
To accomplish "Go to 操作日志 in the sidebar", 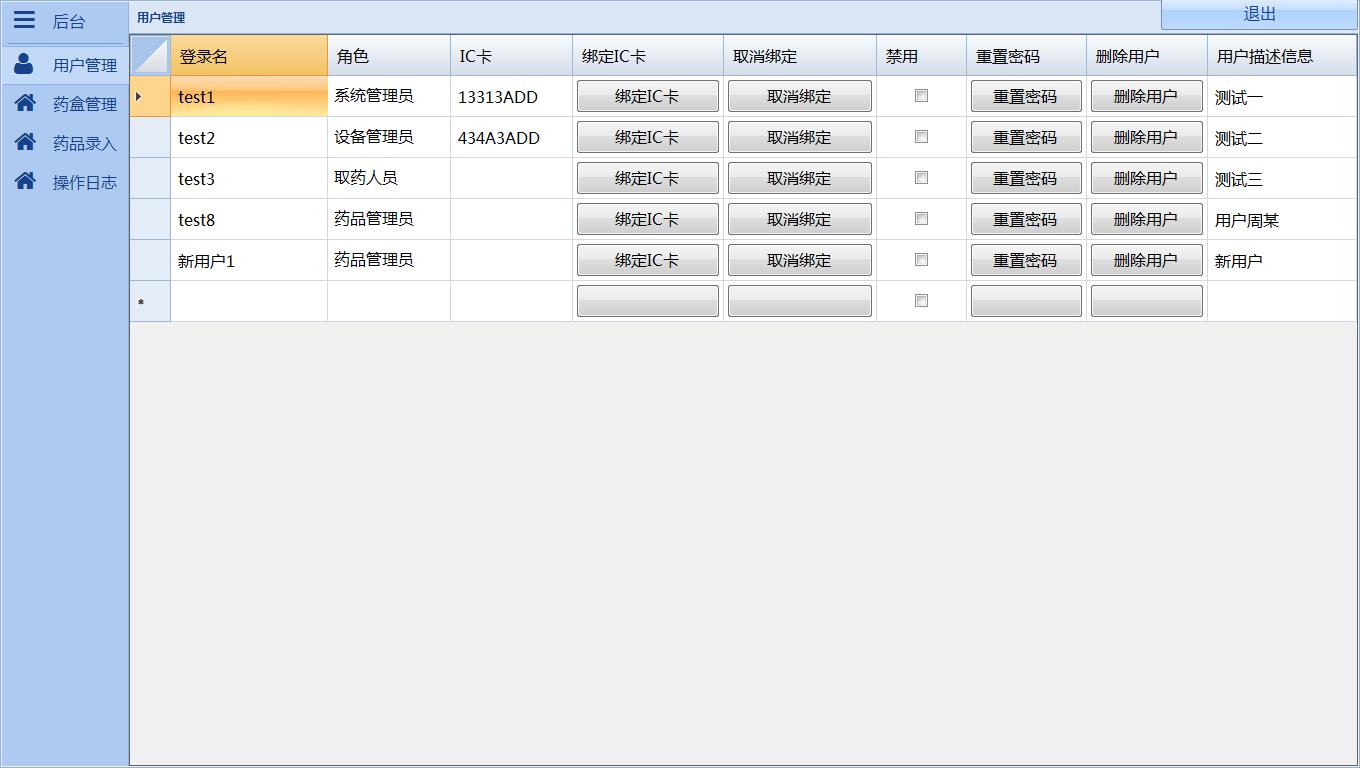I will [84, 182].
